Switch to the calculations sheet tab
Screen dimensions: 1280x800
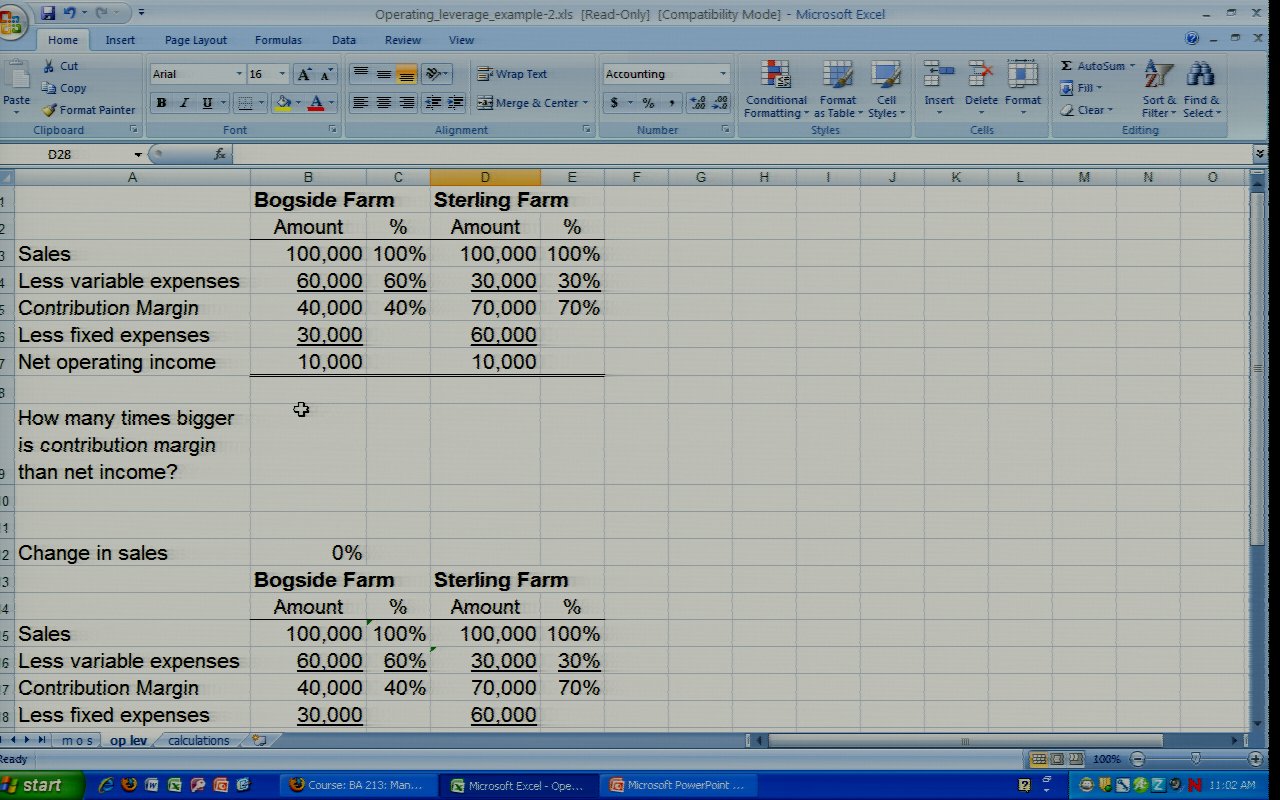tap(198, 741)
